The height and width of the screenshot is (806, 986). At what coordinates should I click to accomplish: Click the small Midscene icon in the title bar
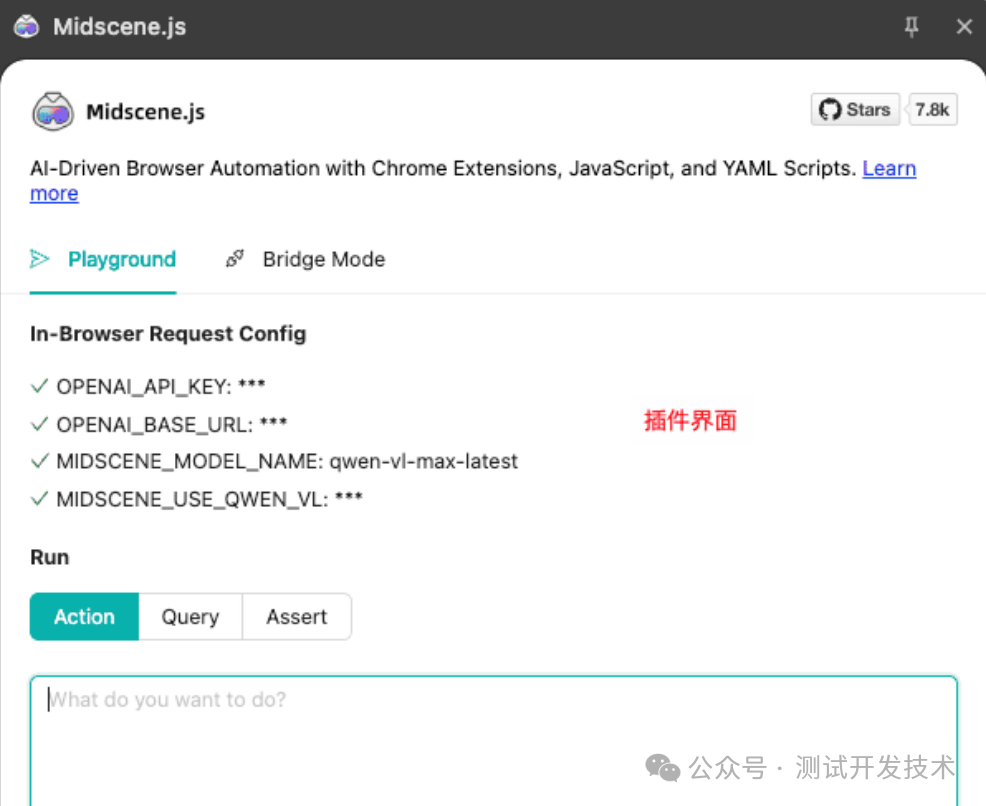tap(26, 27)
